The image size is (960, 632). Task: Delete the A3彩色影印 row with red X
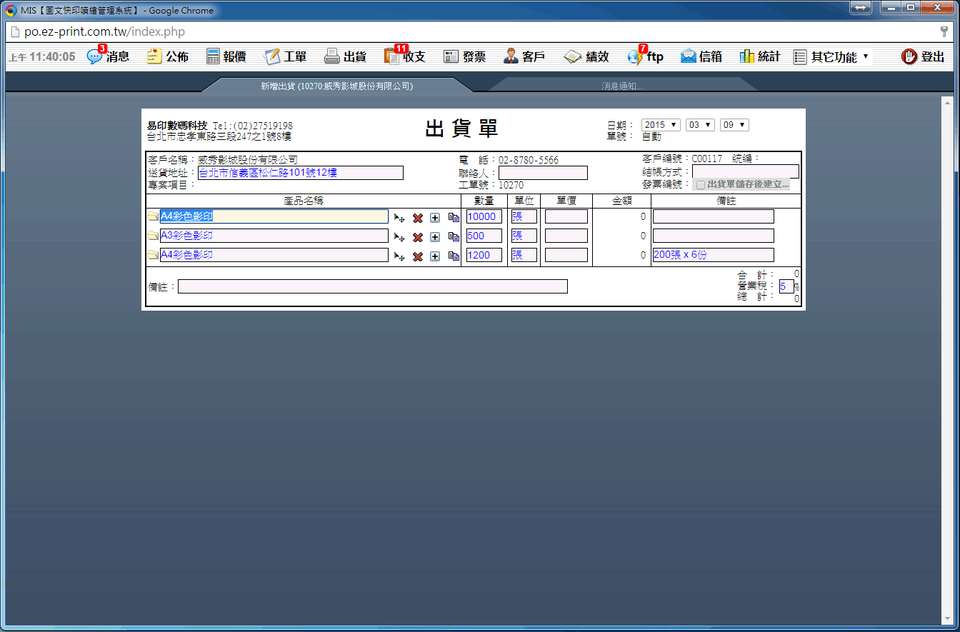coord(417,237)
